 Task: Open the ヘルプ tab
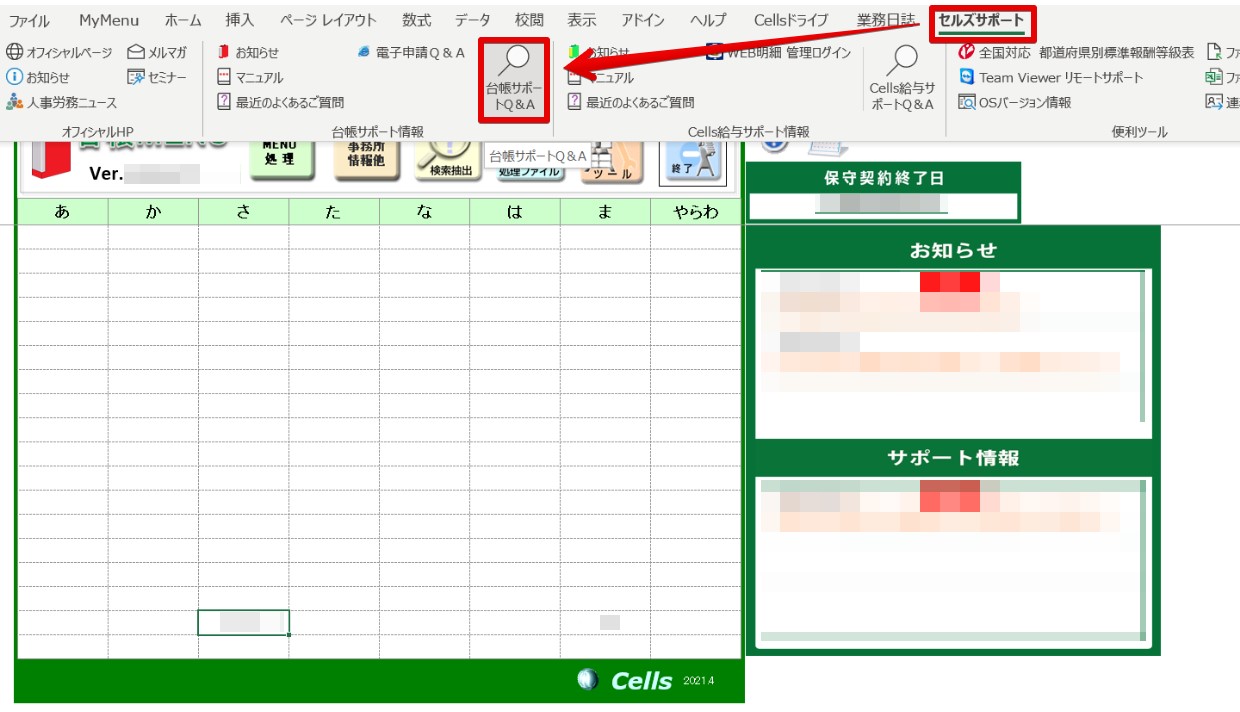click(709, 20)
